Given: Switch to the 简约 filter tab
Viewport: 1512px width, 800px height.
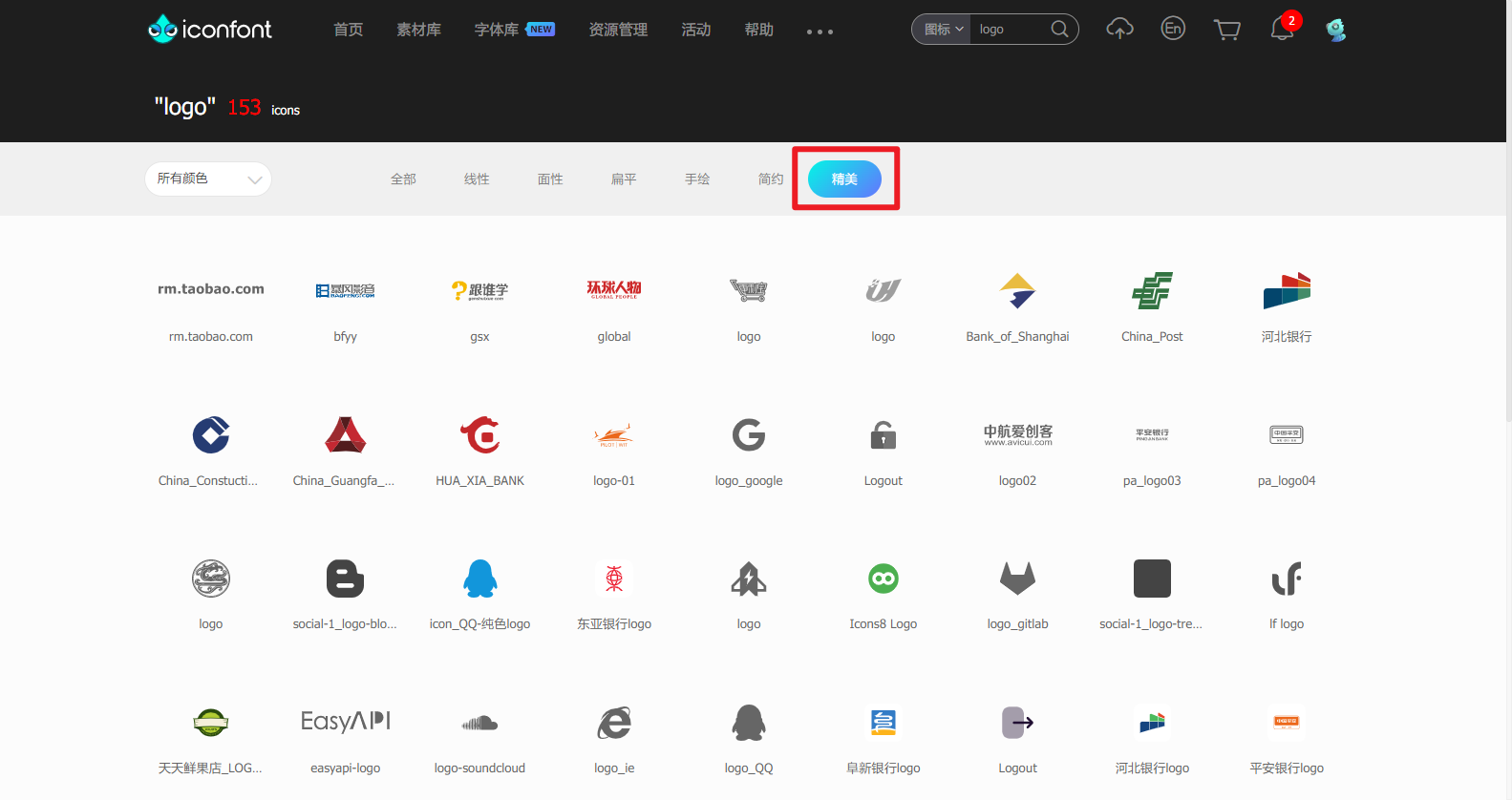Looking at the screenshot, I should [x=771, y=179].
